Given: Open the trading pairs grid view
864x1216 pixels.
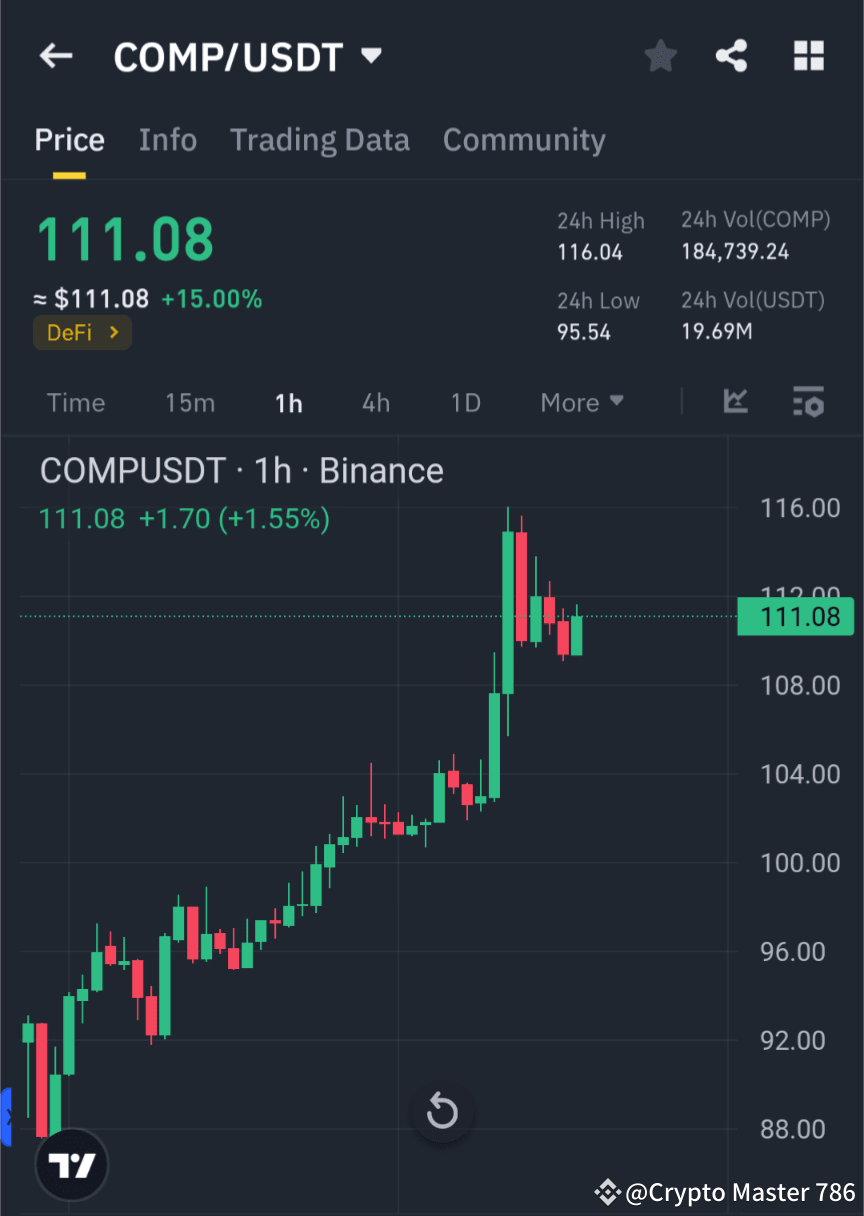Looking at the screenshot, I should (x=808, y=56).
